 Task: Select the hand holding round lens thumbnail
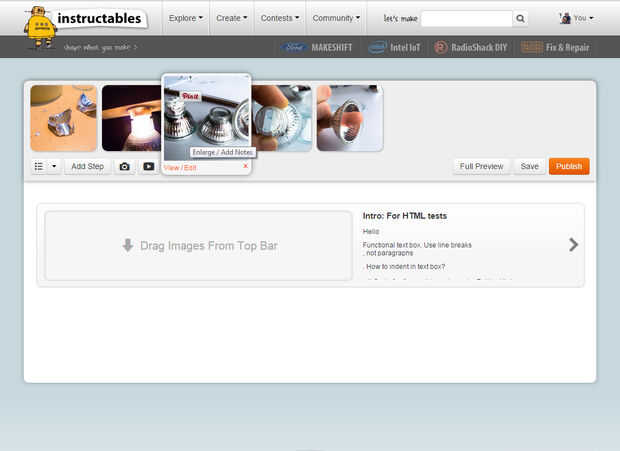click(x=282, y=118)
